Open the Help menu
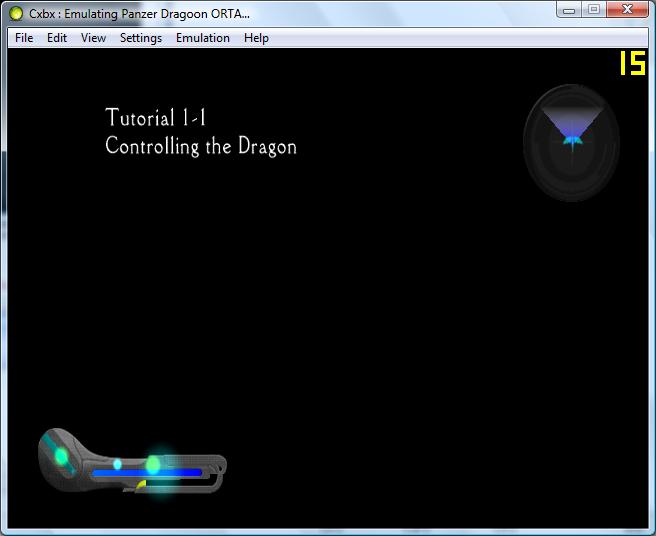The height and width of the screenshot is (536, 656). click(256, 38)
